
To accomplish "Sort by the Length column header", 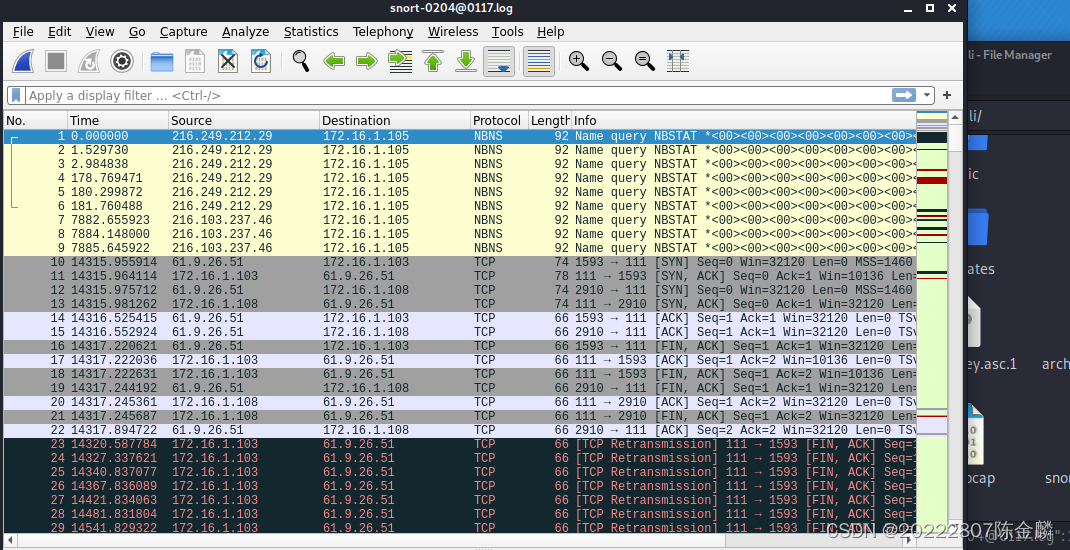I will 550,120.
